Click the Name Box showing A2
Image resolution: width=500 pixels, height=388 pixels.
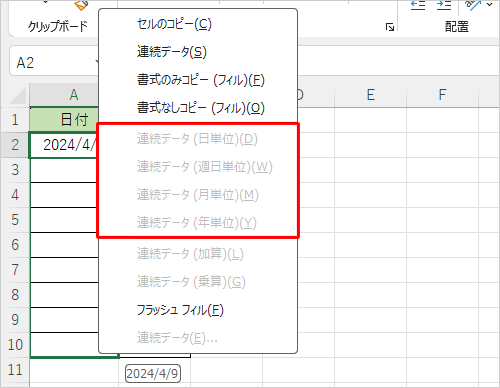[x=55, y=62]
